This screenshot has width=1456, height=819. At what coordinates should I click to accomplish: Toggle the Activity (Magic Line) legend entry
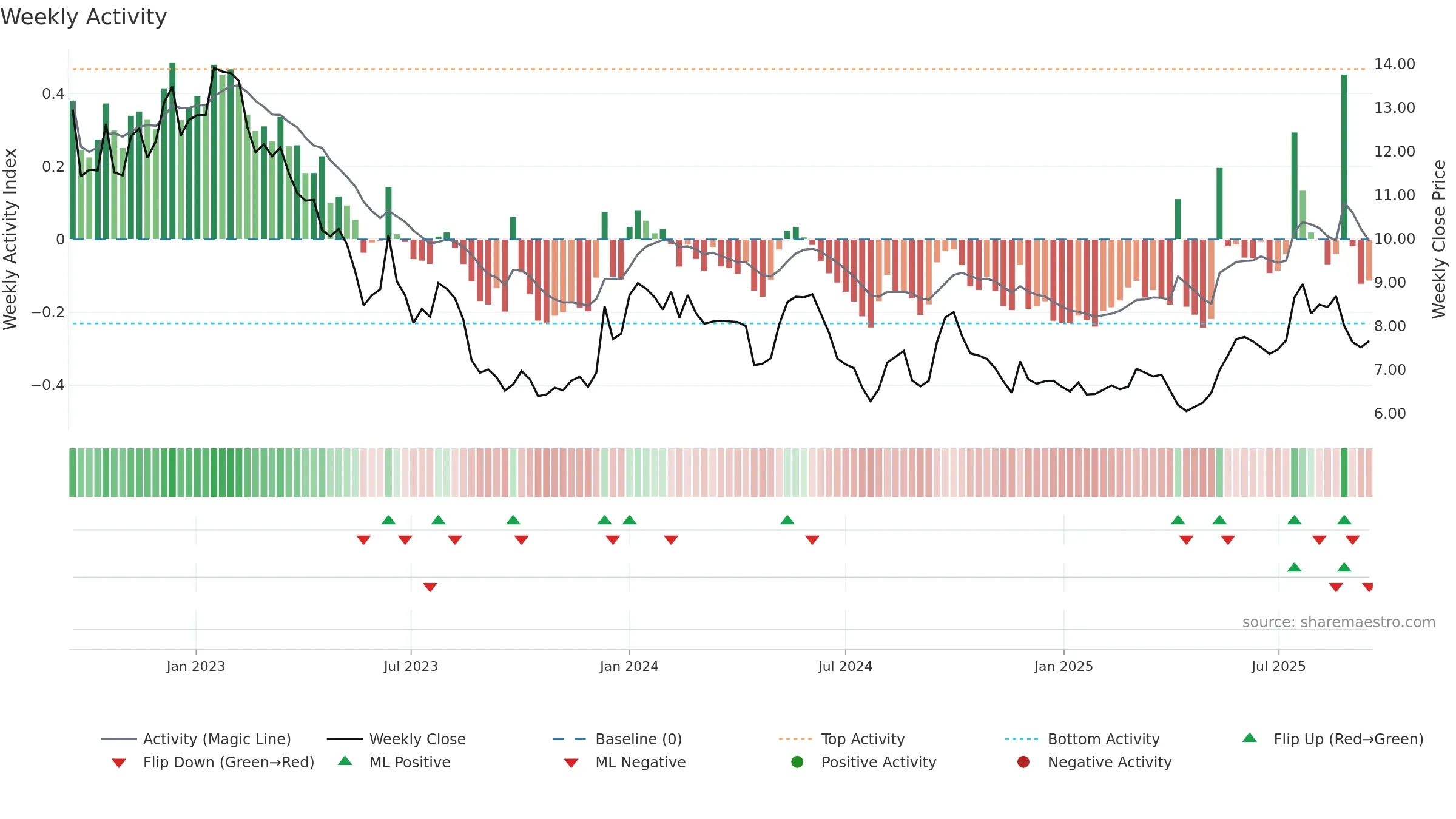[x=196, y=739]
